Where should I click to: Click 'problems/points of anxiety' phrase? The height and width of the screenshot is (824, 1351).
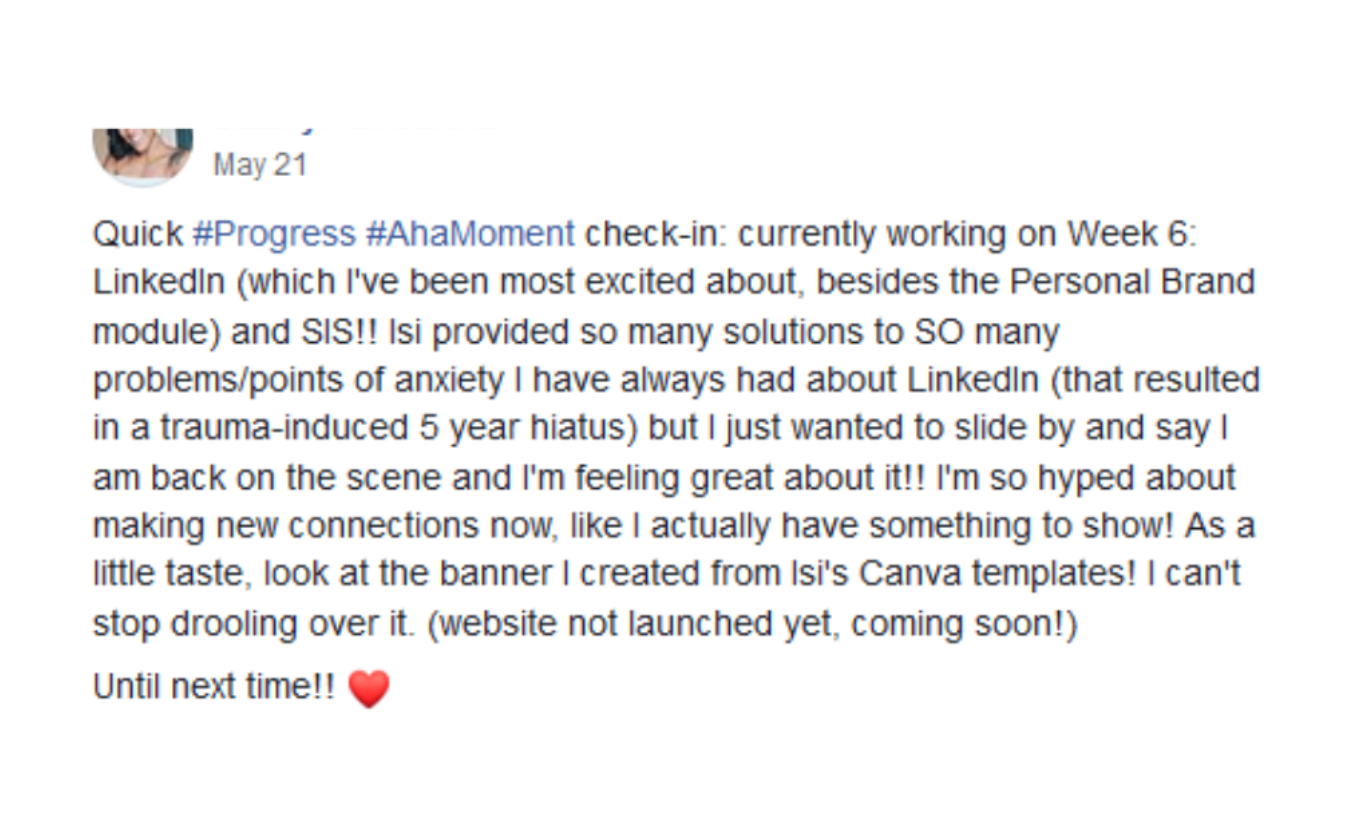(298, 380)
